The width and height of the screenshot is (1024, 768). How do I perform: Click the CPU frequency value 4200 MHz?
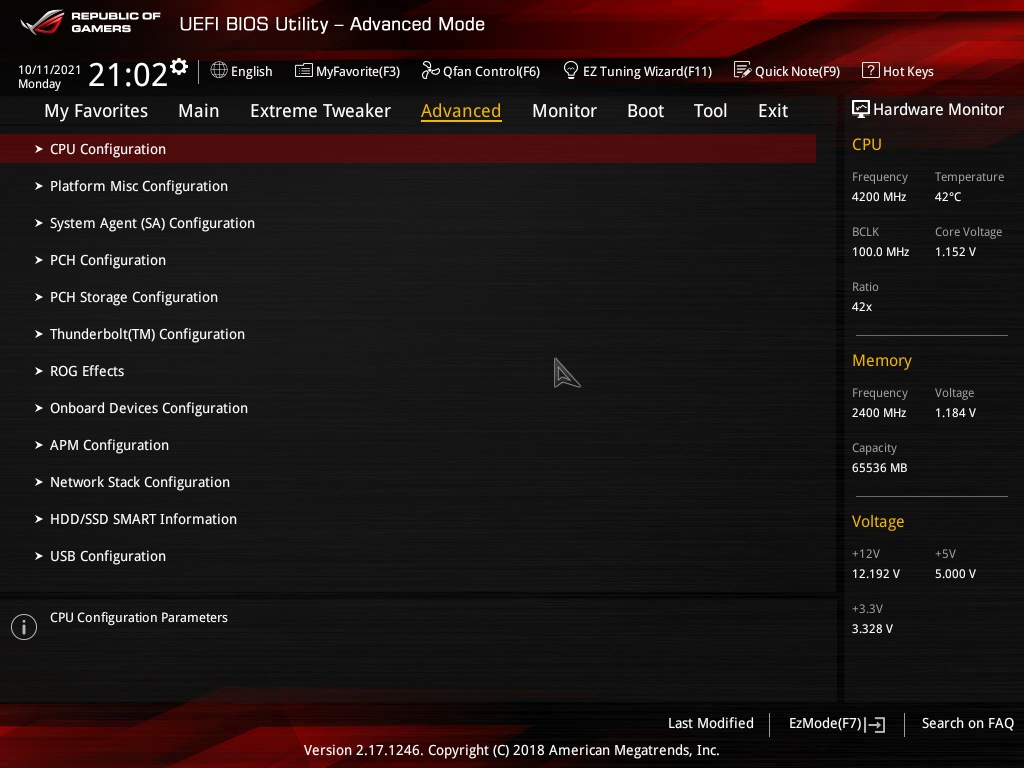pos(879,197)
